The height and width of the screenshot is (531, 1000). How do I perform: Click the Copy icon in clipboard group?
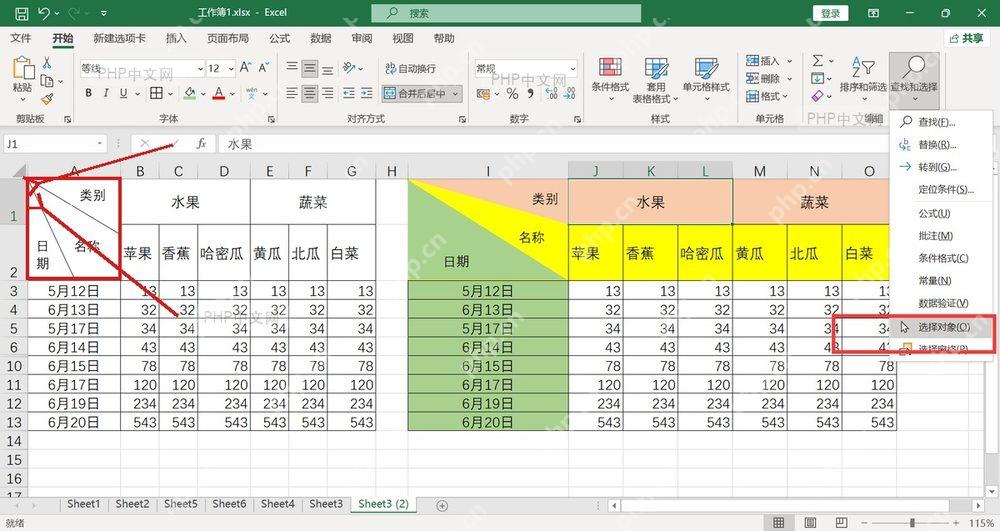click(47, 81)
